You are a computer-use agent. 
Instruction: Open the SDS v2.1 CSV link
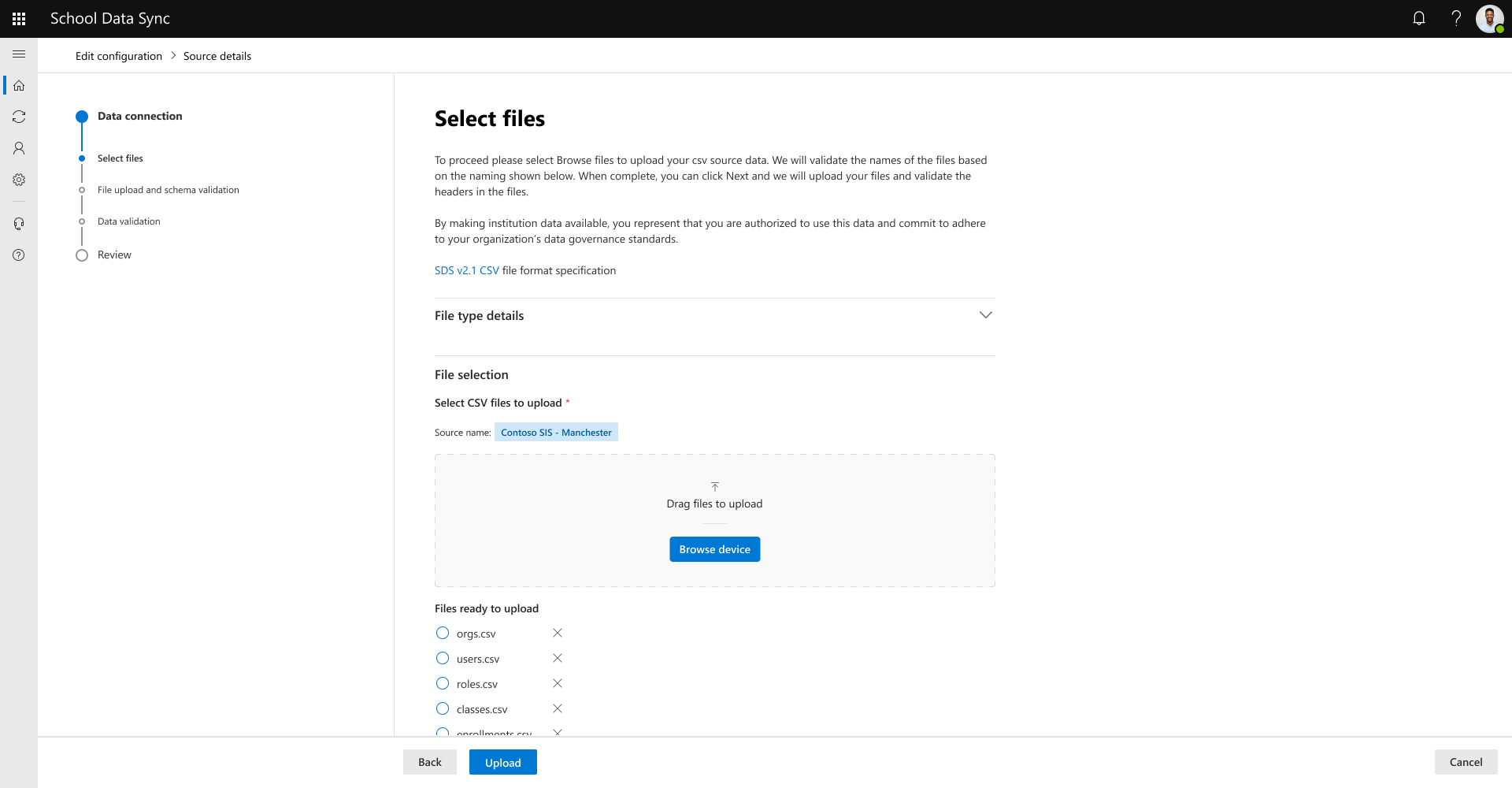pyautogui.click(x=467, y=270)
